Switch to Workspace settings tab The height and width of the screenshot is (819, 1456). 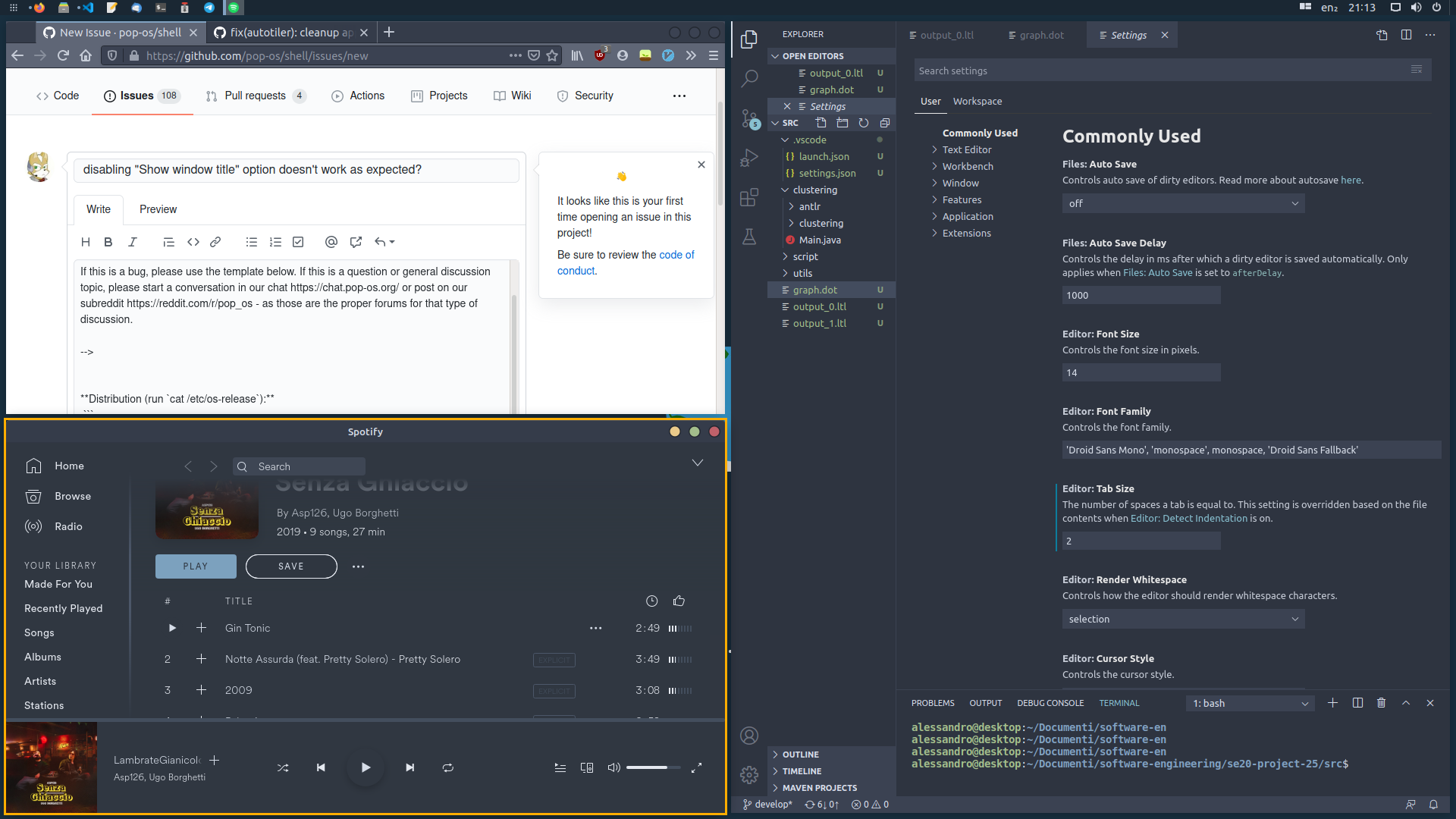point(977,101)
